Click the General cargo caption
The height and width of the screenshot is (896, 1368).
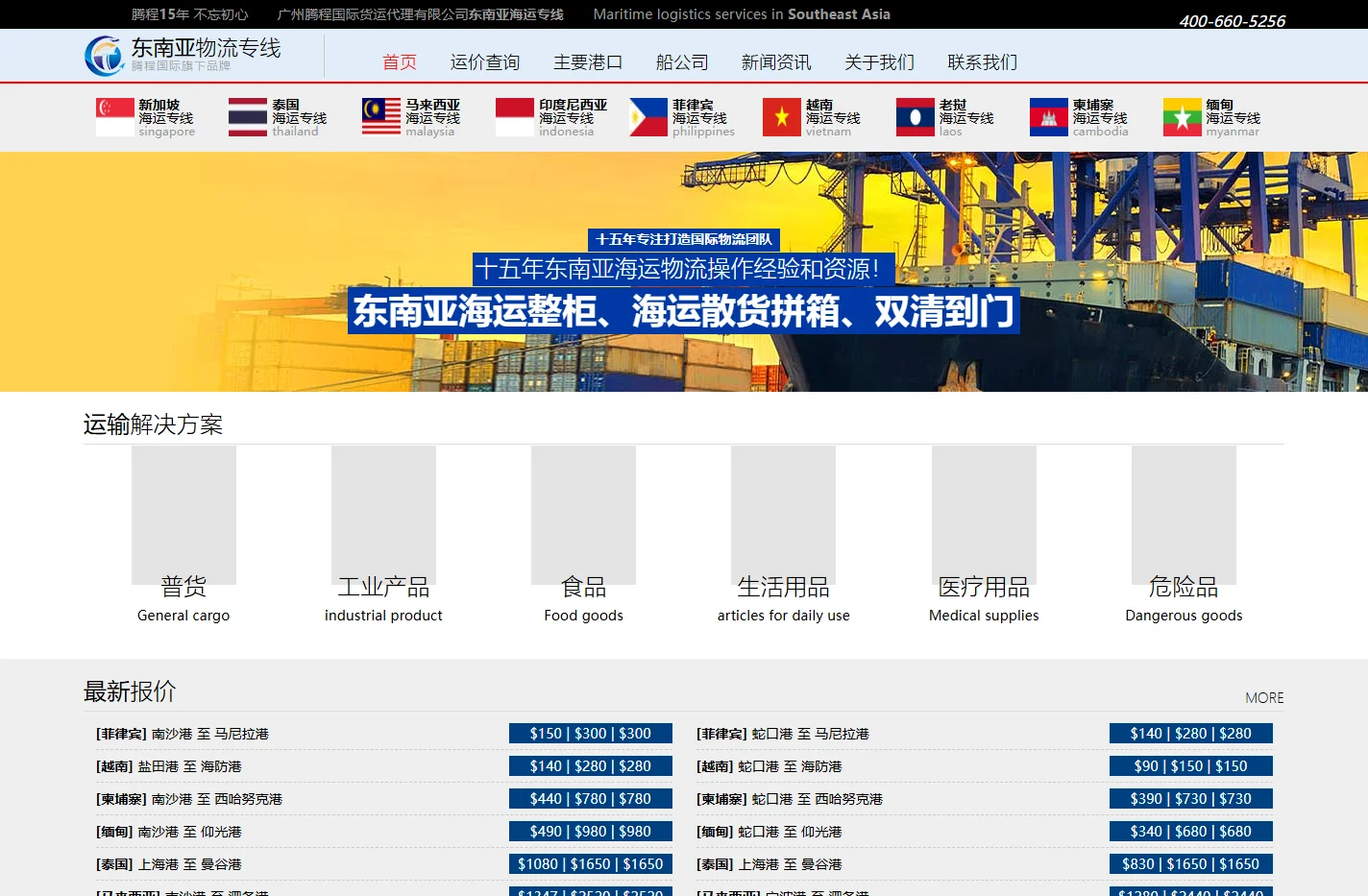[183, 616]
